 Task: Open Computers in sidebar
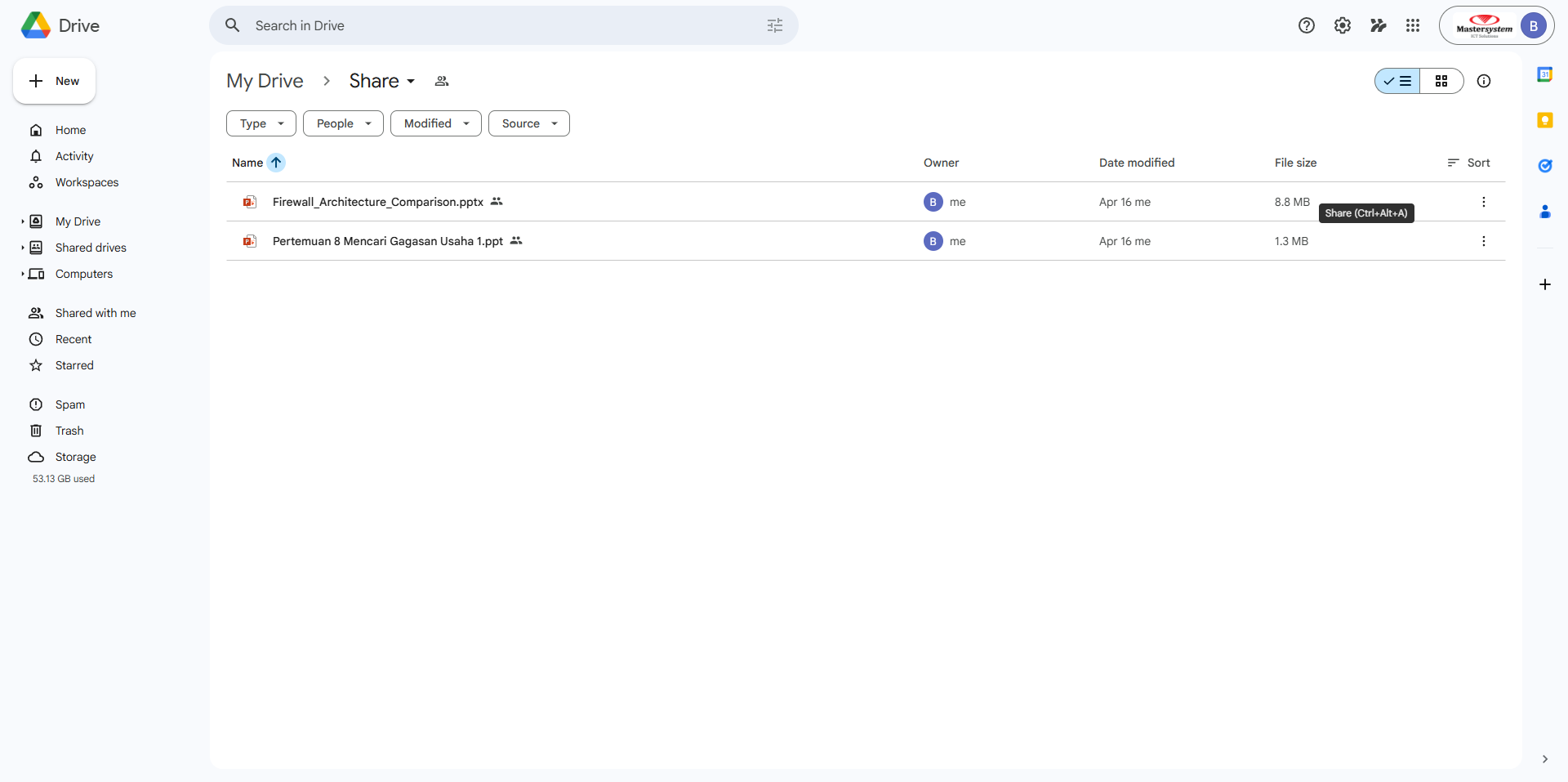coord(84,274)
